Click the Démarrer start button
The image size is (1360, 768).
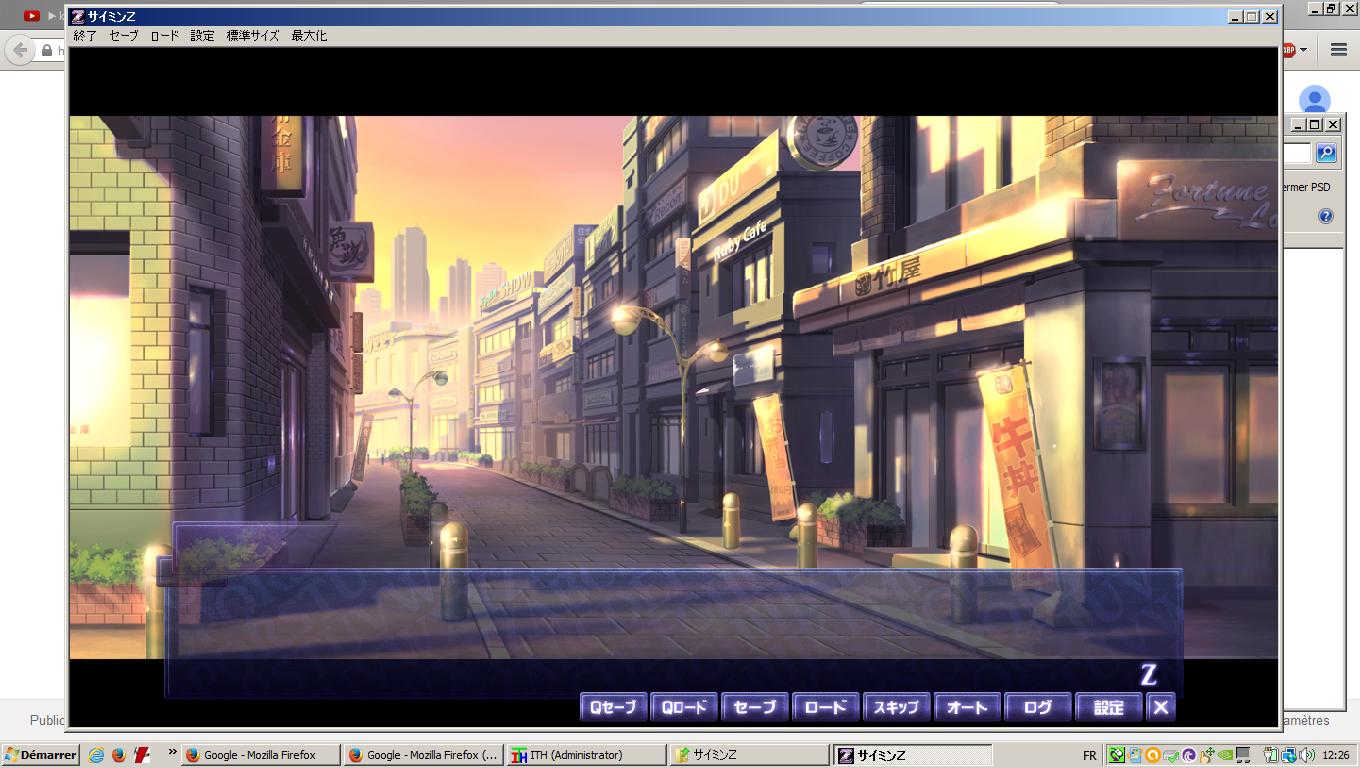[x=40, y=755]
